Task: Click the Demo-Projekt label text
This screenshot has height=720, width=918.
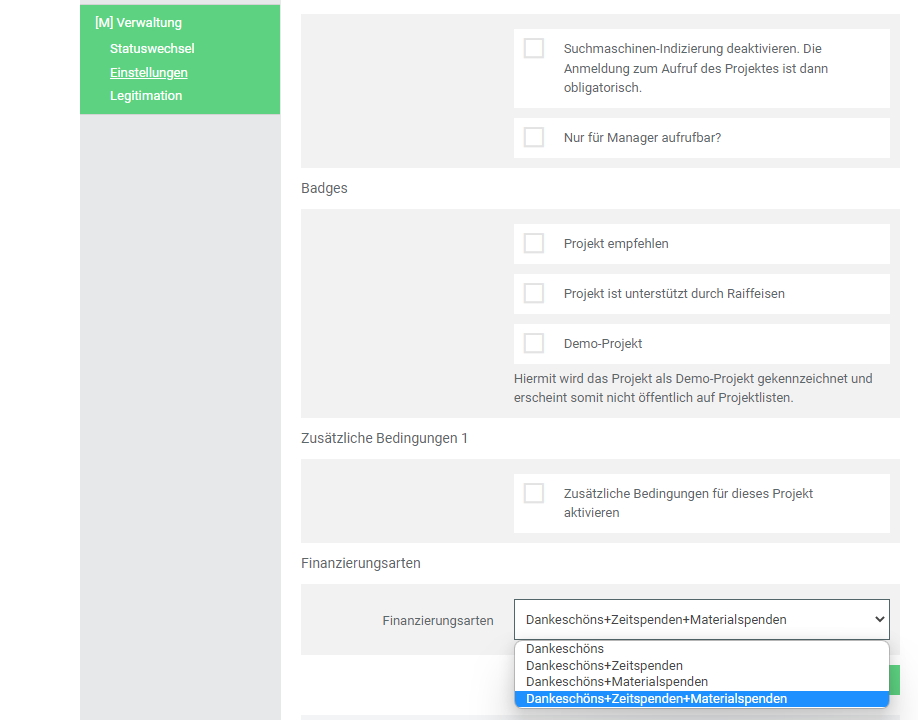Action: pyautogui.click(x=603, y=344)
